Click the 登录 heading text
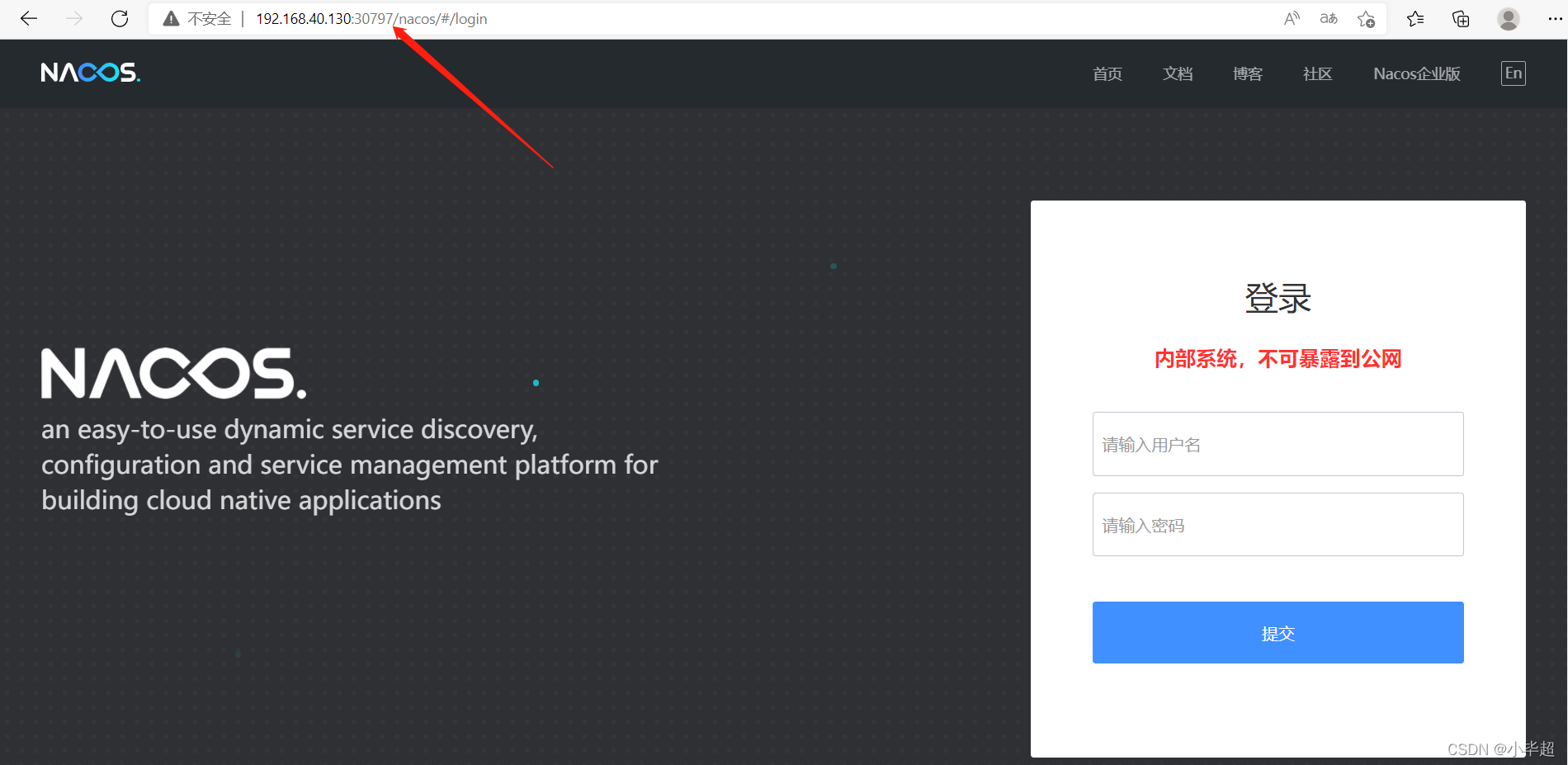Viewport: 1568px width, 765px height. [x=1278, y=298]
